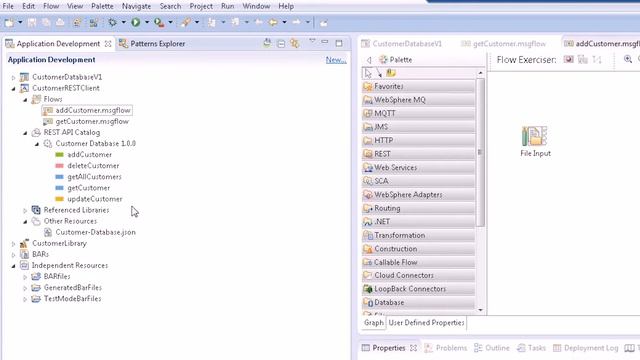This screenshot has height=360, width=640.
Task: Collapse the REST API Catalog node
Action: [25, 133]
